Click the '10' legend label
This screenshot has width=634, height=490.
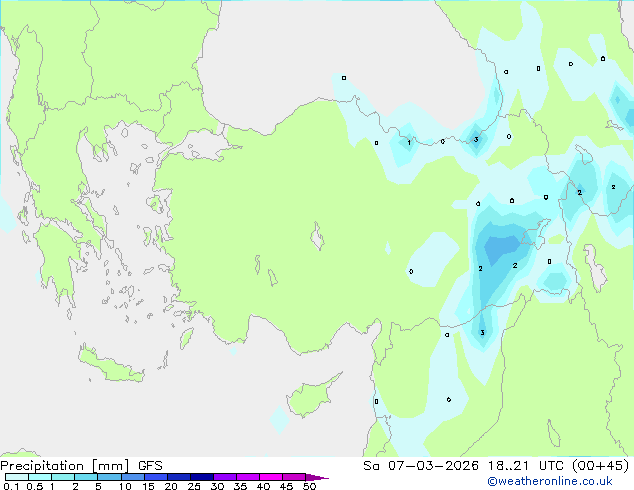[125, 486]
